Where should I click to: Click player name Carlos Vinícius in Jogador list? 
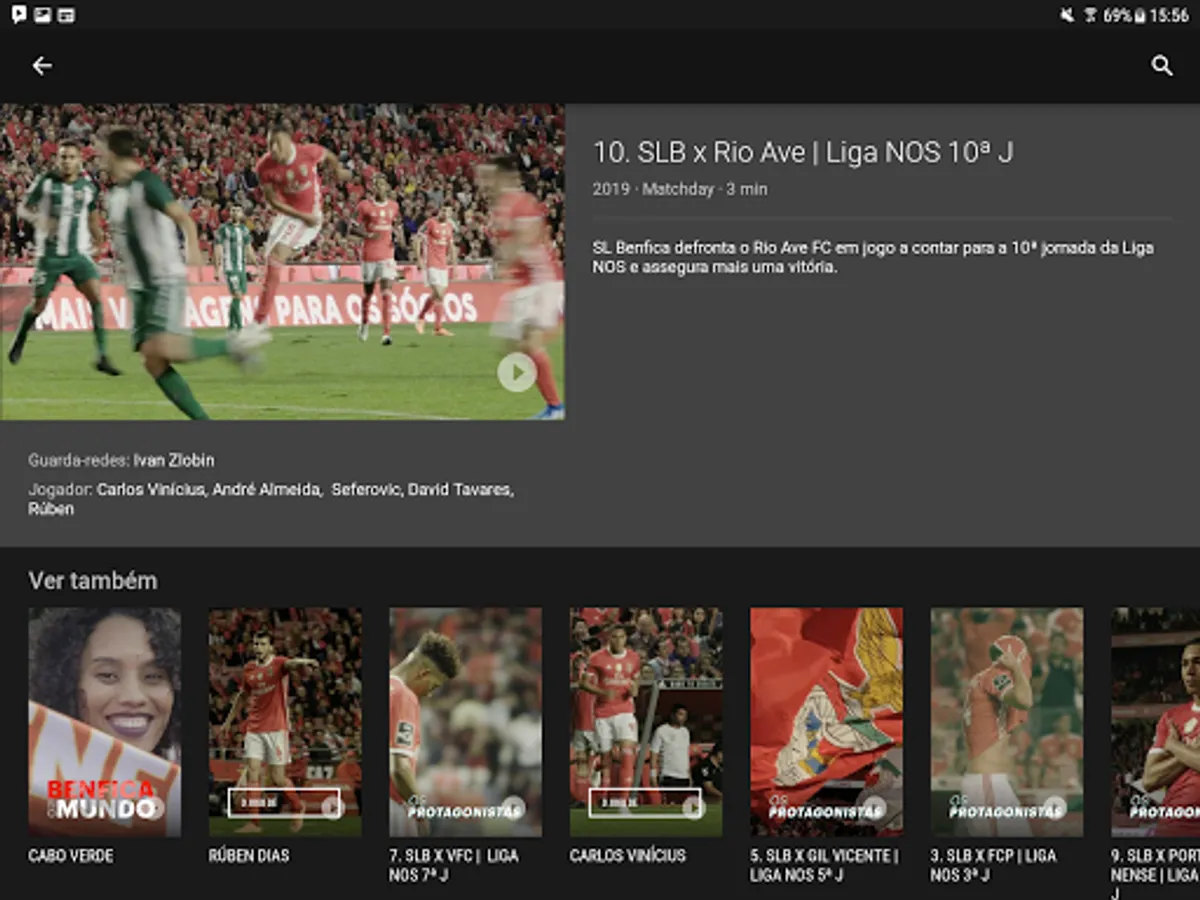click(150, 490)
